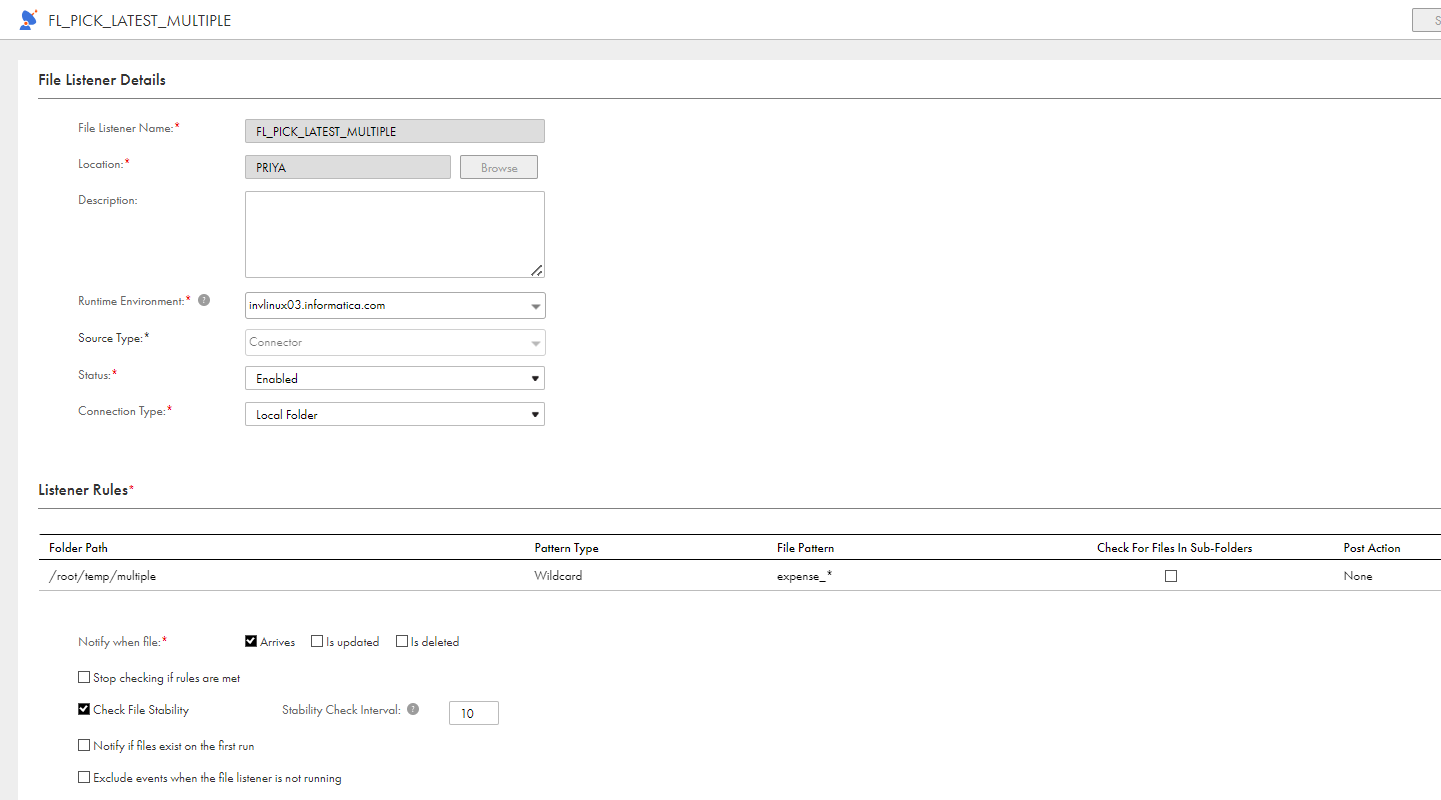This screenshot has height=800, width=1441.
Task: Enable the Is deleted checkbox
Action: (402, 641)
